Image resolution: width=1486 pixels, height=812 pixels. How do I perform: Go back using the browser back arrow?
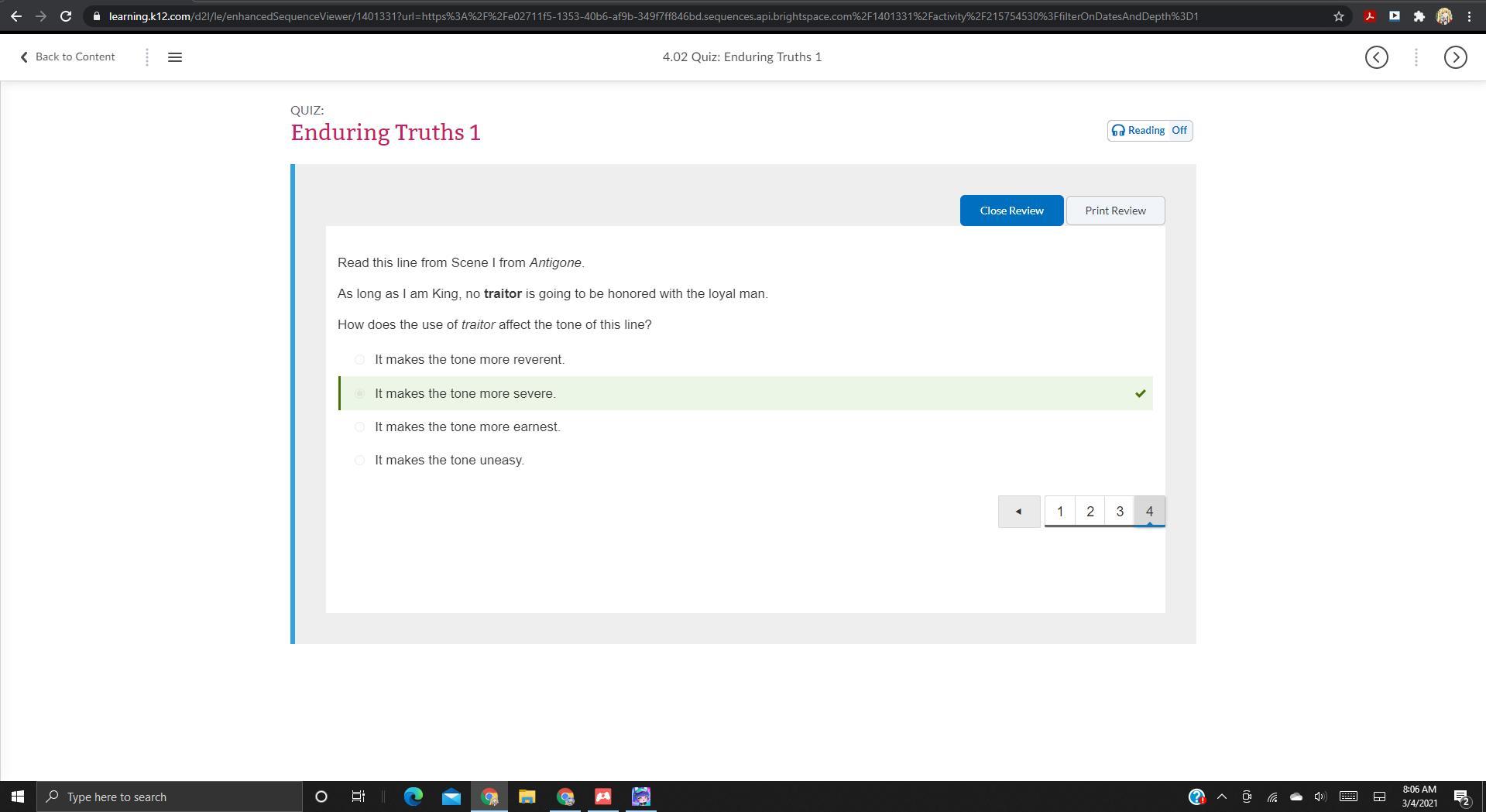pyautogui.click(x=16, y=16)
